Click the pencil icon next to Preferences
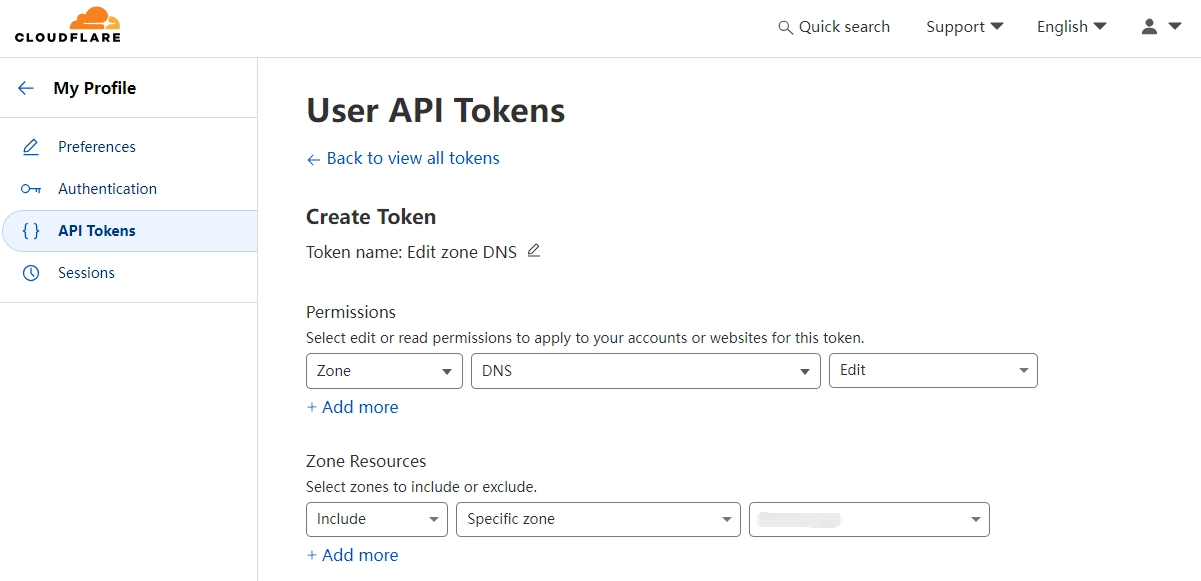 (x=31, y=147)
